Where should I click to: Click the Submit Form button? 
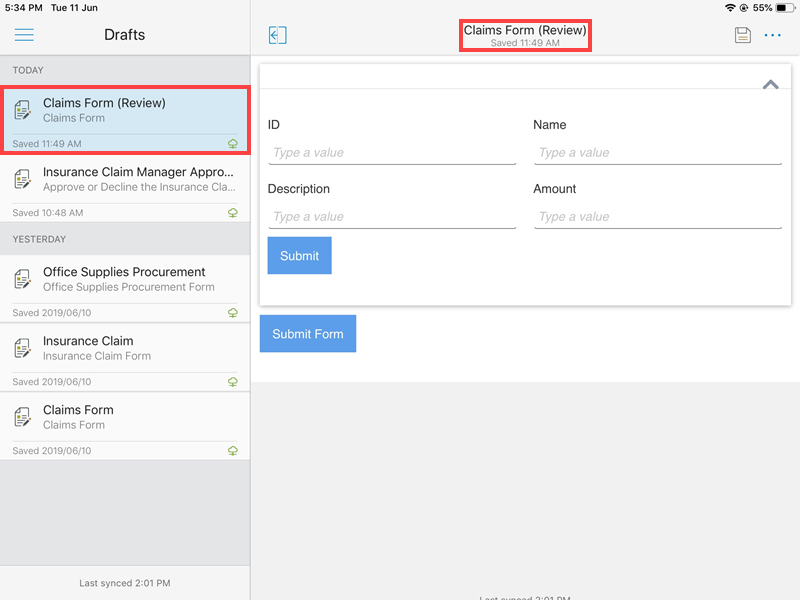pos(308,334)
